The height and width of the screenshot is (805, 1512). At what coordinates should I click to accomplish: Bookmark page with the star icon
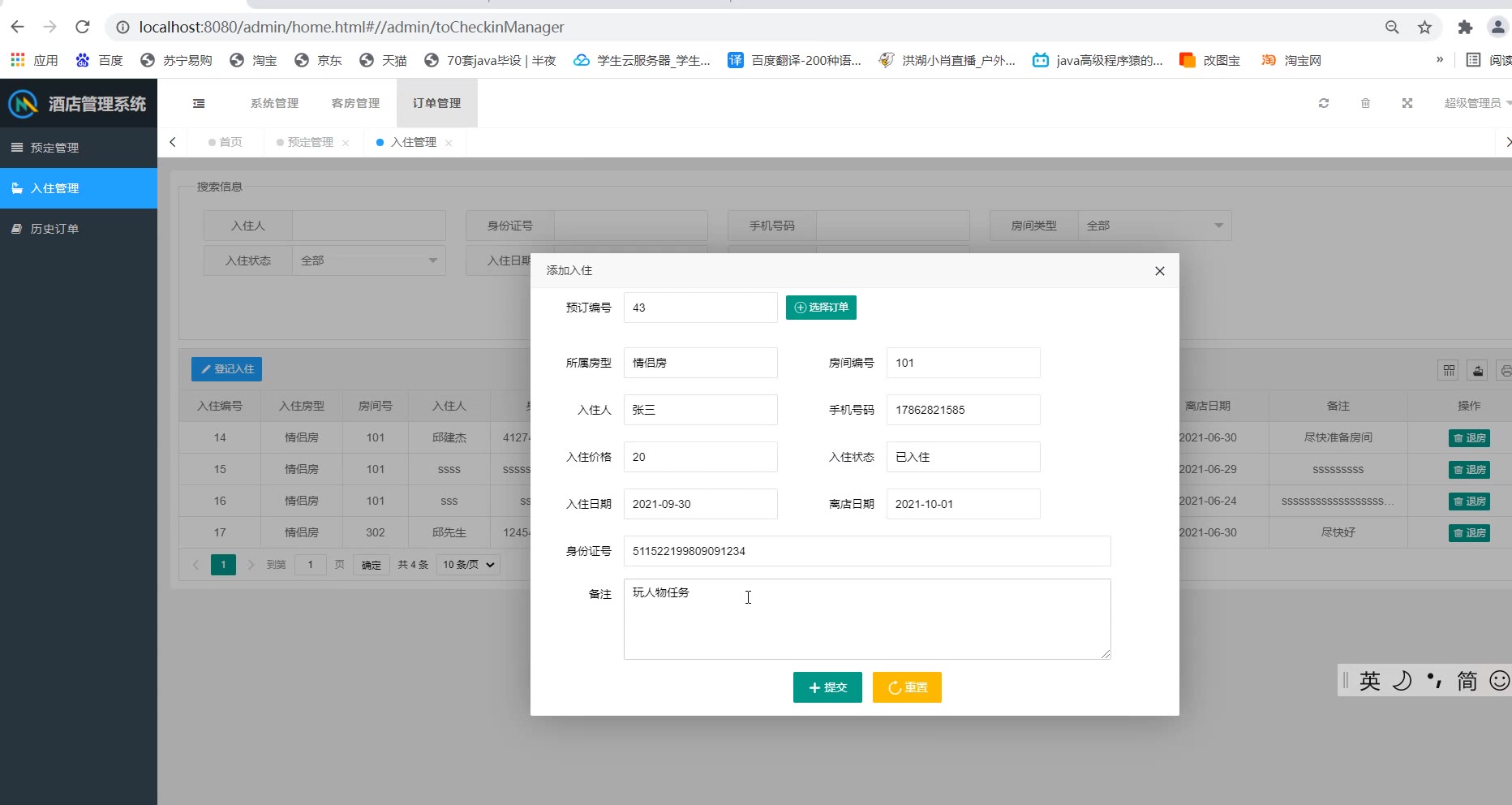click(x=1424, y=28)
